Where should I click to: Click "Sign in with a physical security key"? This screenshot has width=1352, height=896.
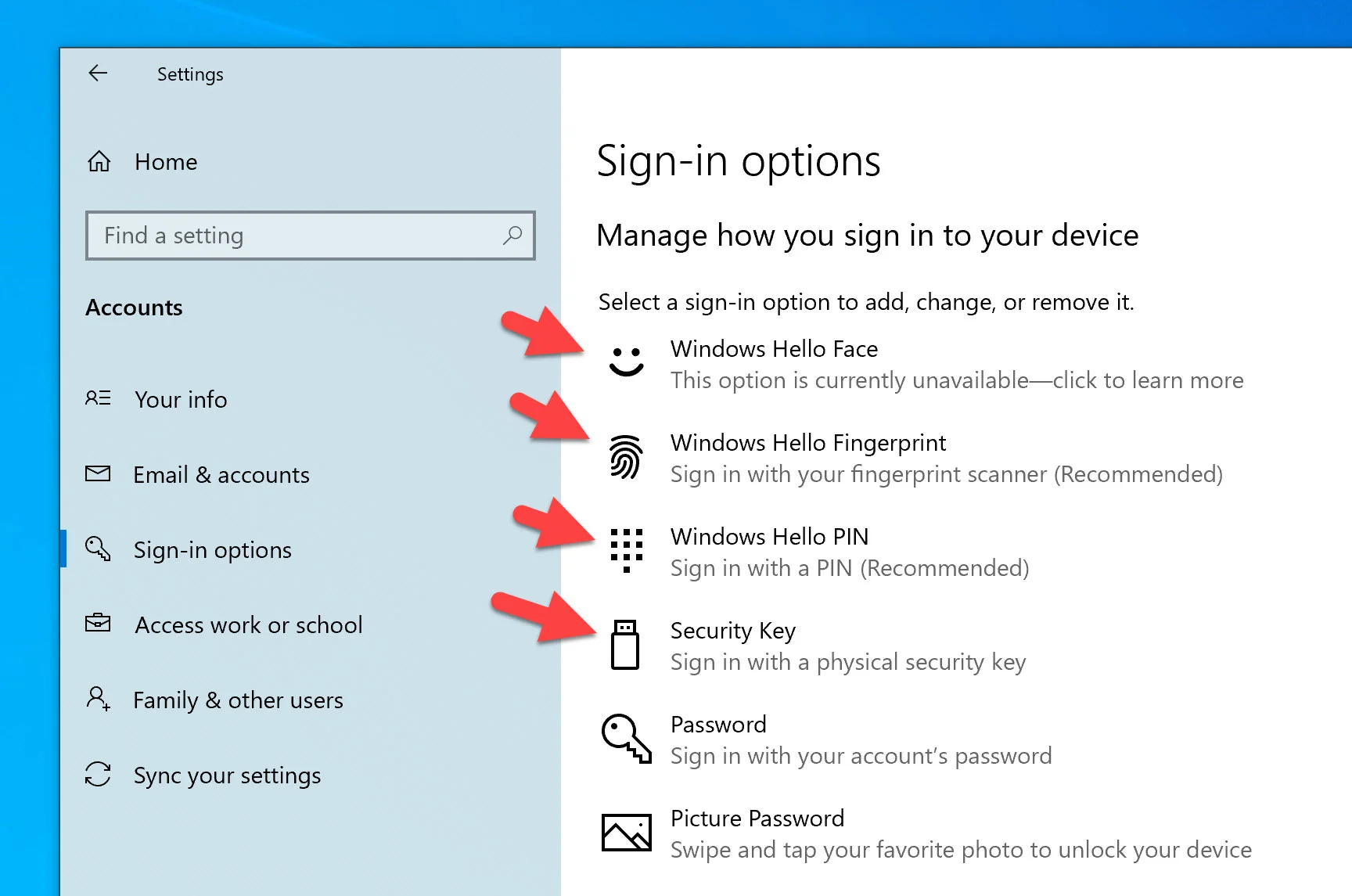click(848, 662)
